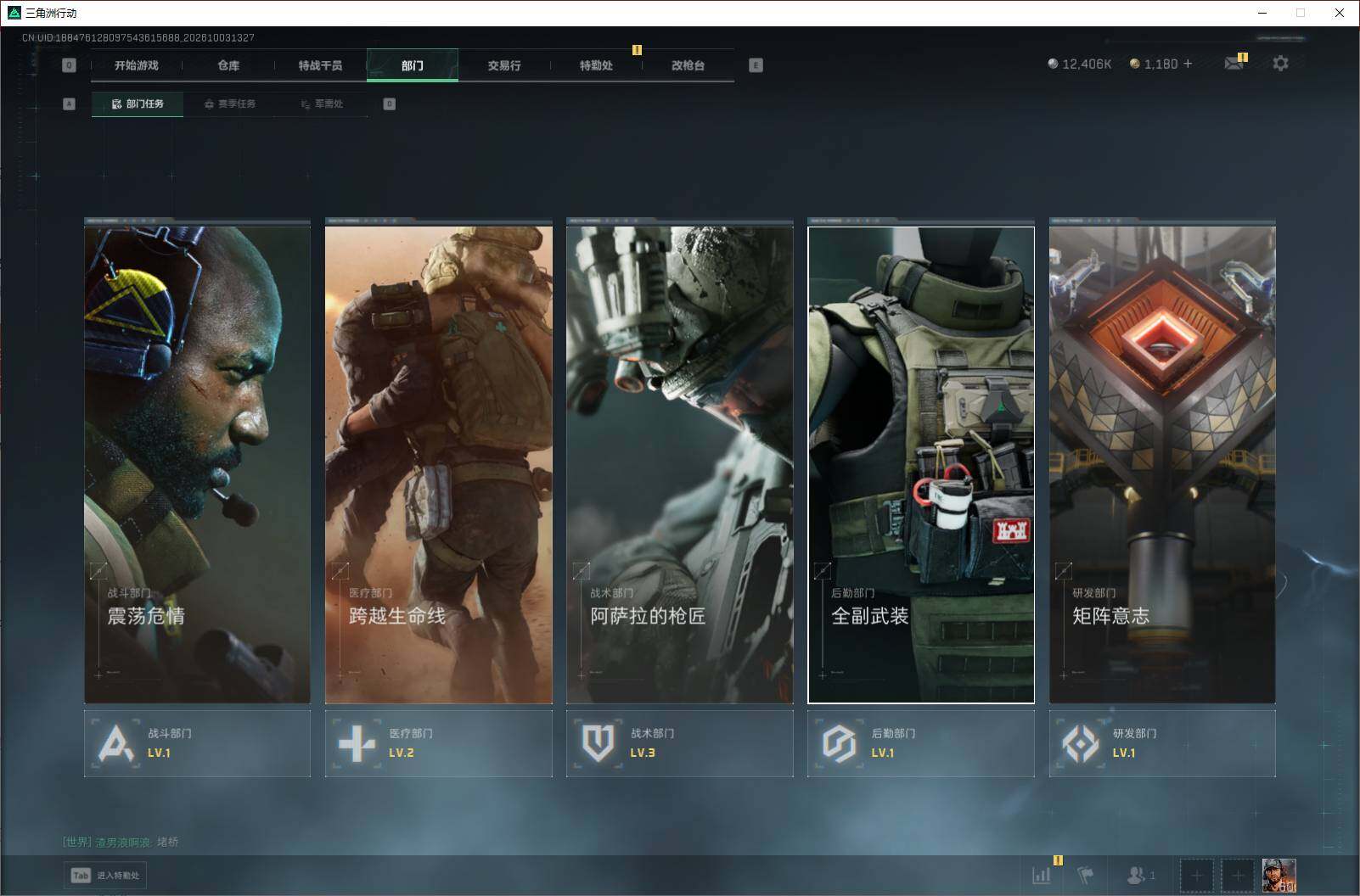Click the 战斗部门 emblem icon
This screenshot has width=1360, height=896.
pos(115,743)
